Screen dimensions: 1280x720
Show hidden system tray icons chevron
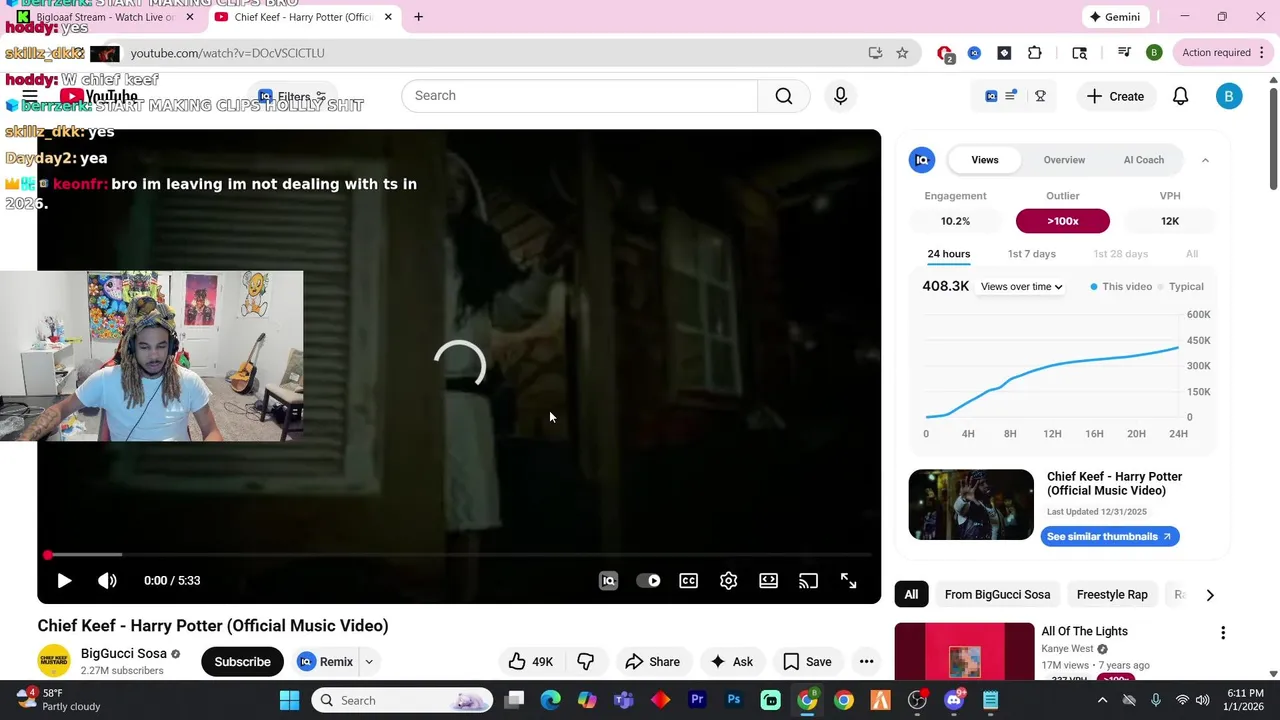pyautogui.click(x=1102, y=700)
